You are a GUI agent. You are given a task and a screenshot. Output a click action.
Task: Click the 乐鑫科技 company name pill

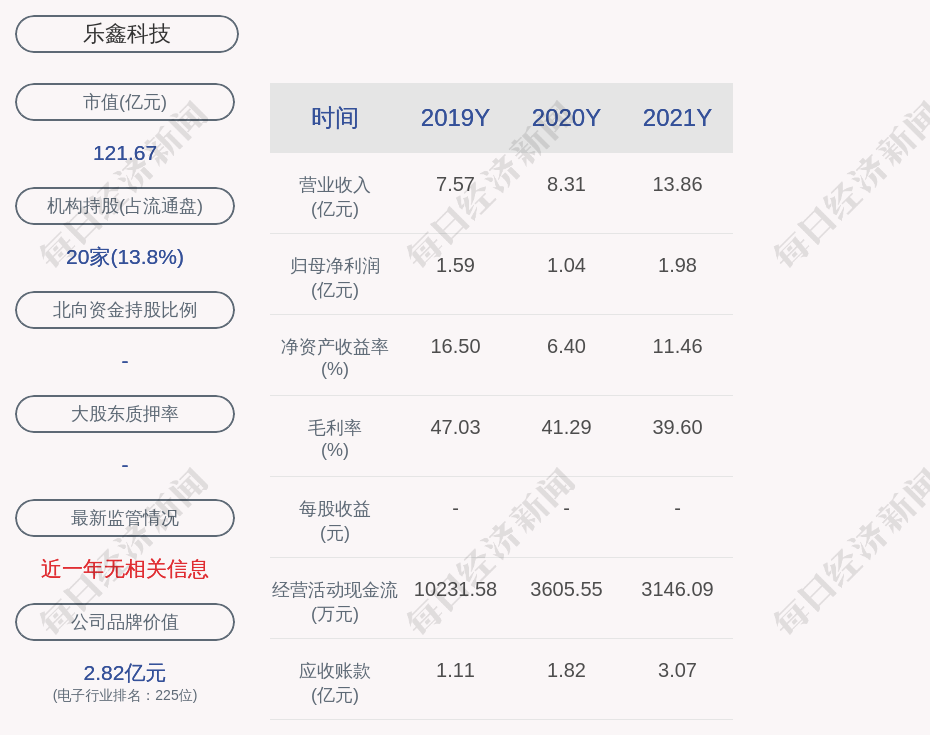point(127,34)
